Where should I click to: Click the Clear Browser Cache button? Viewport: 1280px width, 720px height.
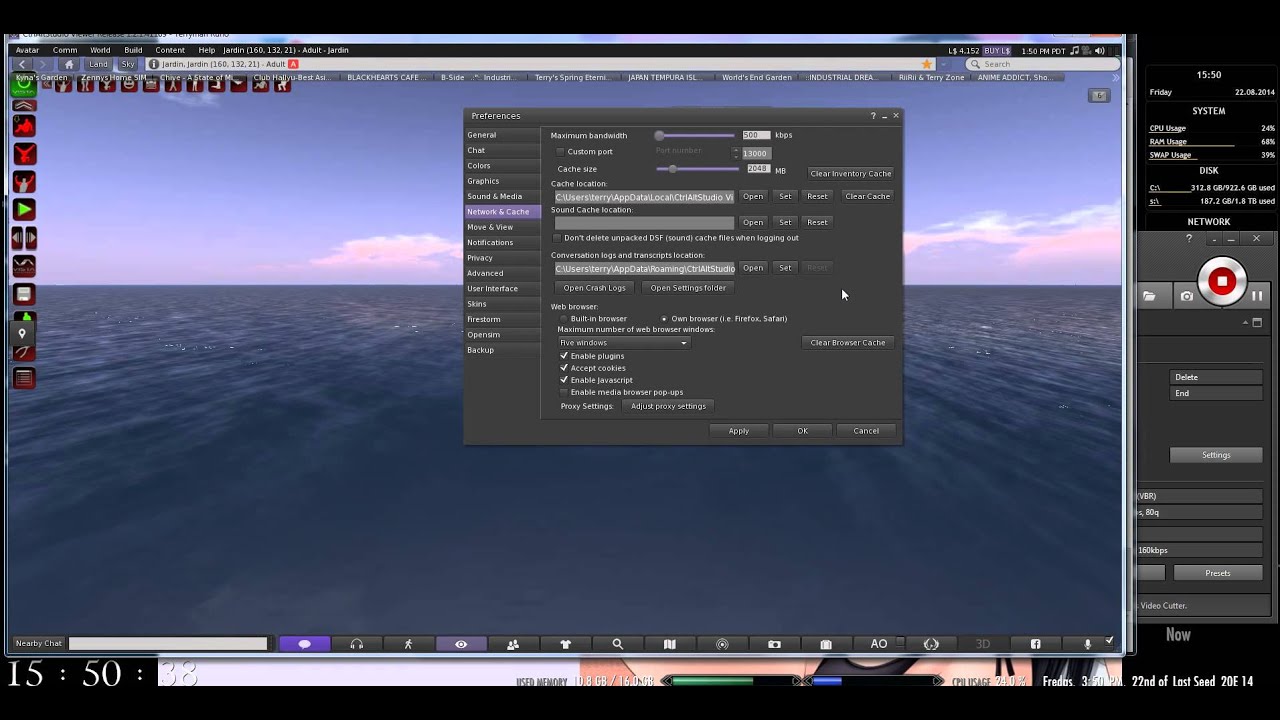click(847, 343)
